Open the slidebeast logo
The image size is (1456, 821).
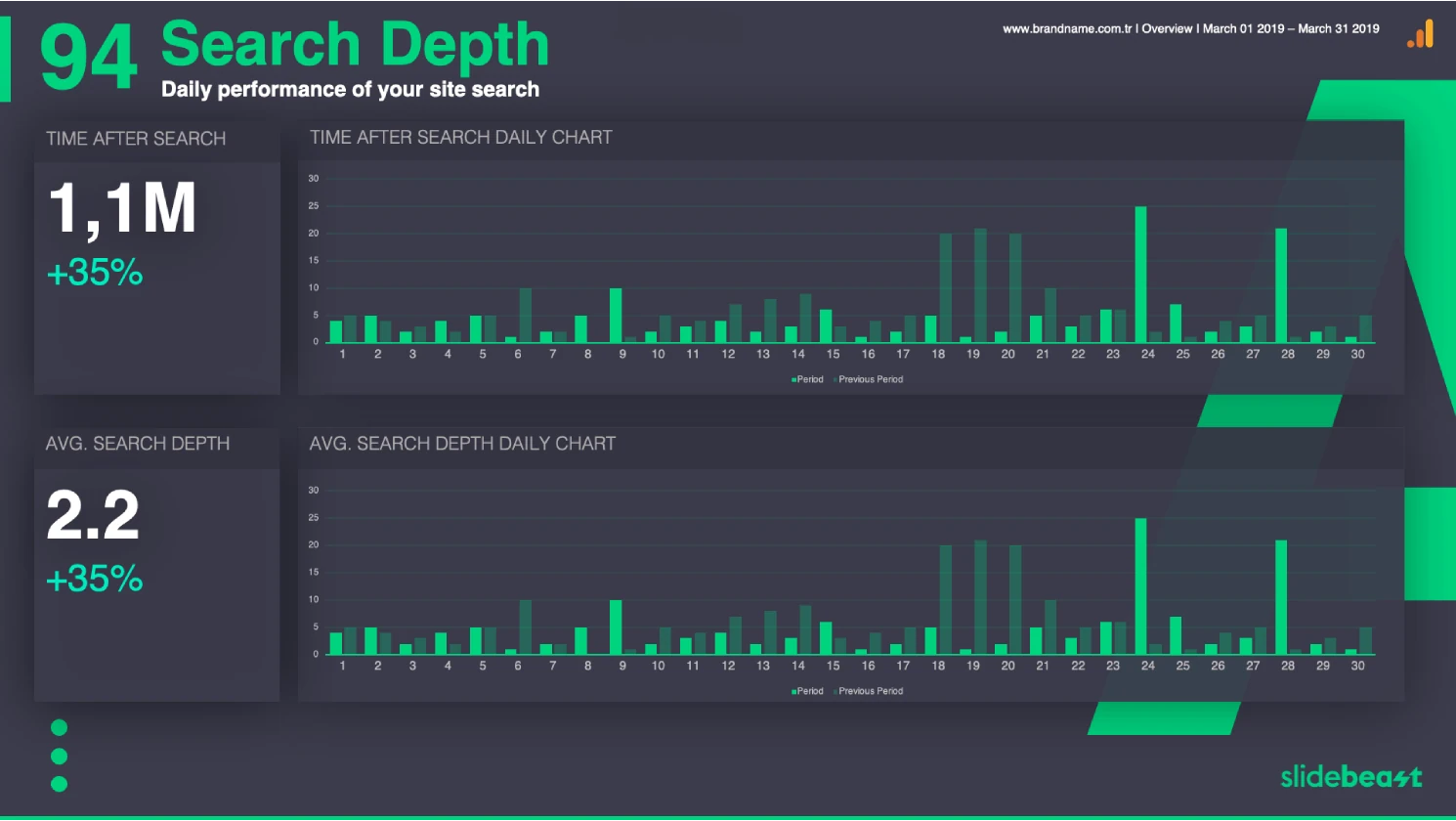point(1351,776)
